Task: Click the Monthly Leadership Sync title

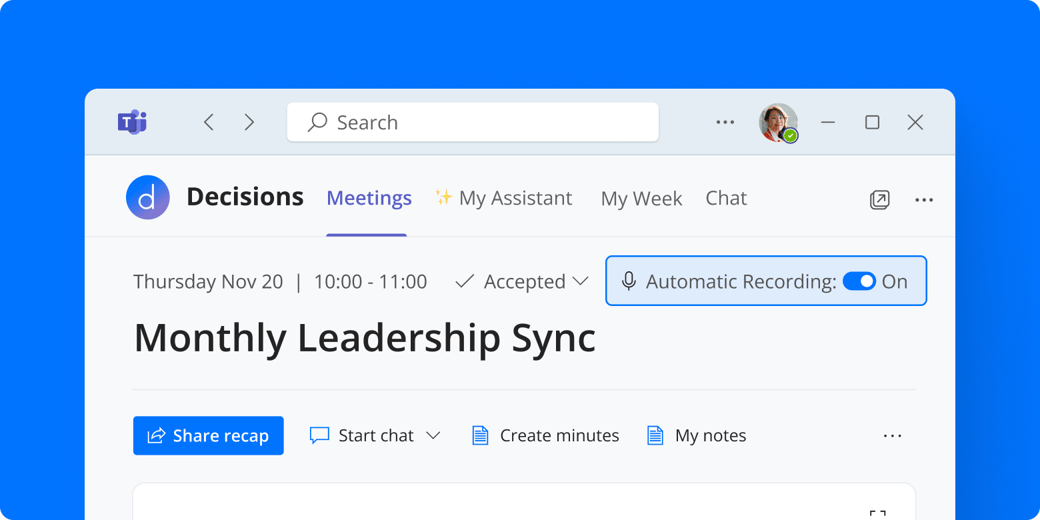Action: point(365,338)
